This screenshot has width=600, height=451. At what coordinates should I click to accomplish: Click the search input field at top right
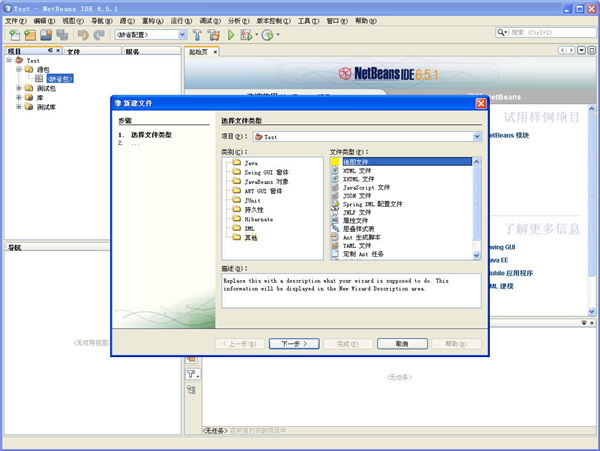click(x=553, y=33)
